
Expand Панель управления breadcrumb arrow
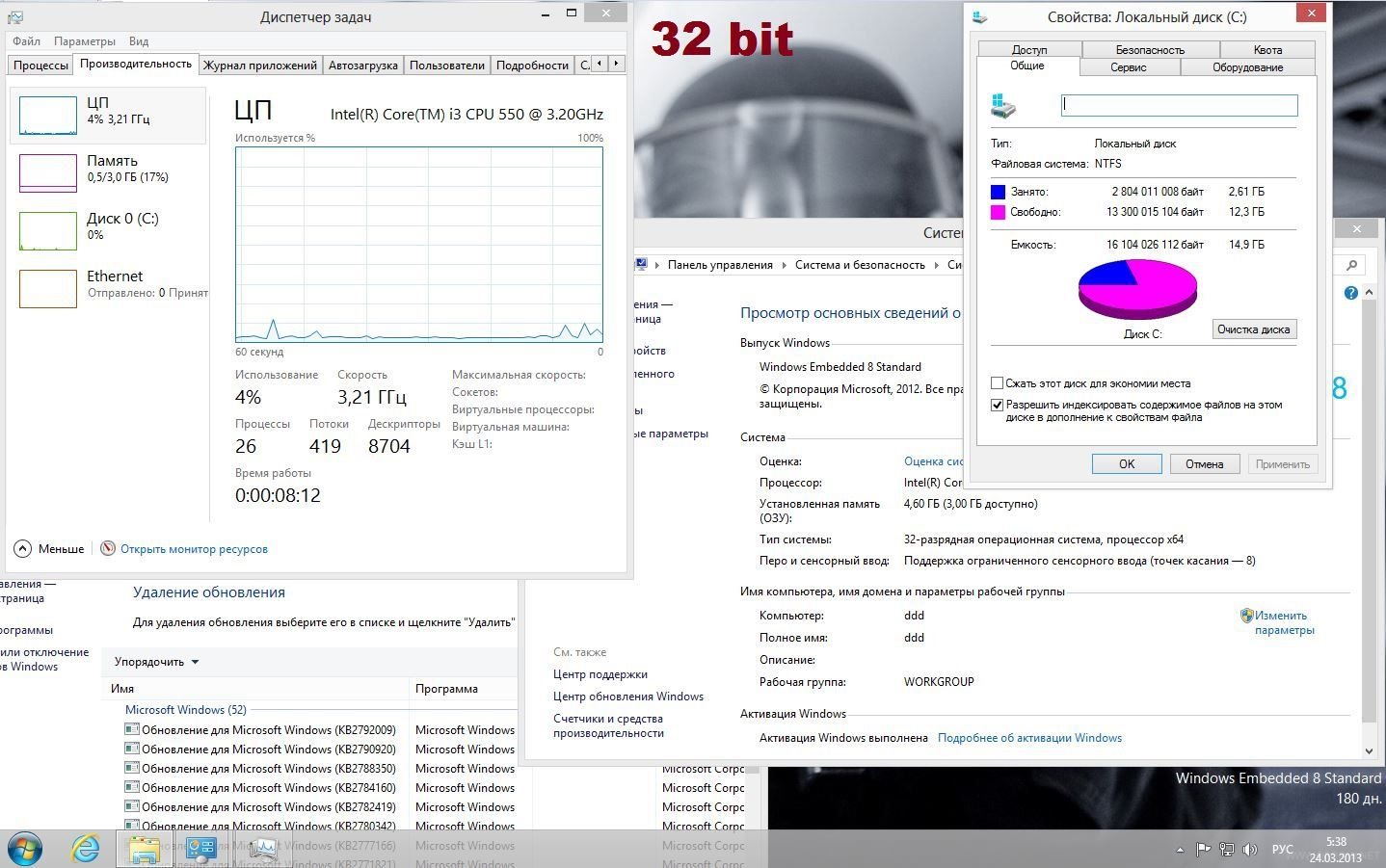click(784, 265)
